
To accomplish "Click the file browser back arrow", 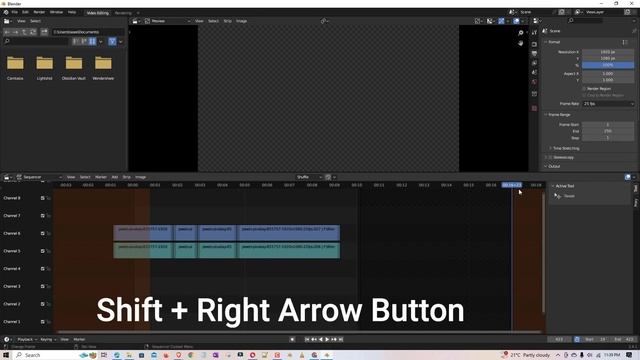I will 7,32.
